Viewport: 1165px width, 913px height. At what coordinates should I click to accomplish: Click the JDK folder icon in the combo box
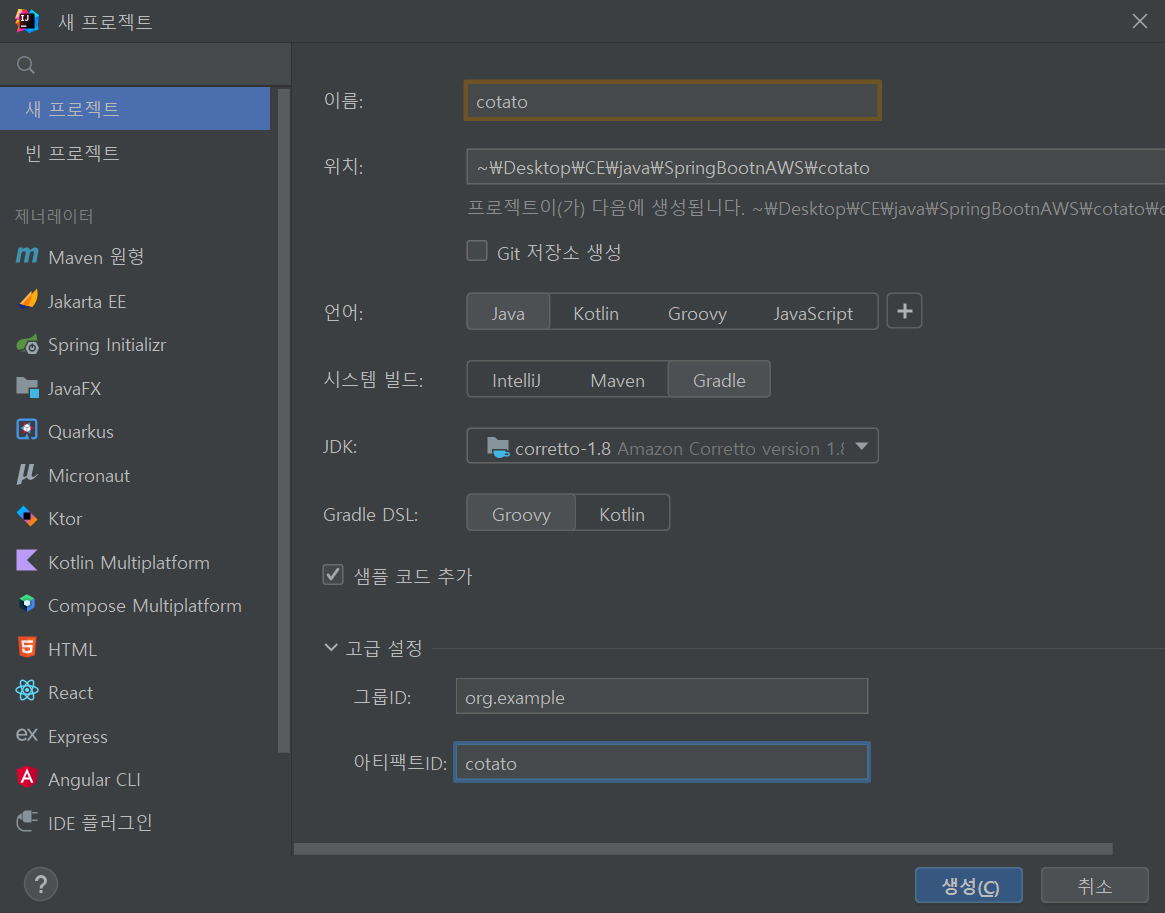[x=498, y=447]
